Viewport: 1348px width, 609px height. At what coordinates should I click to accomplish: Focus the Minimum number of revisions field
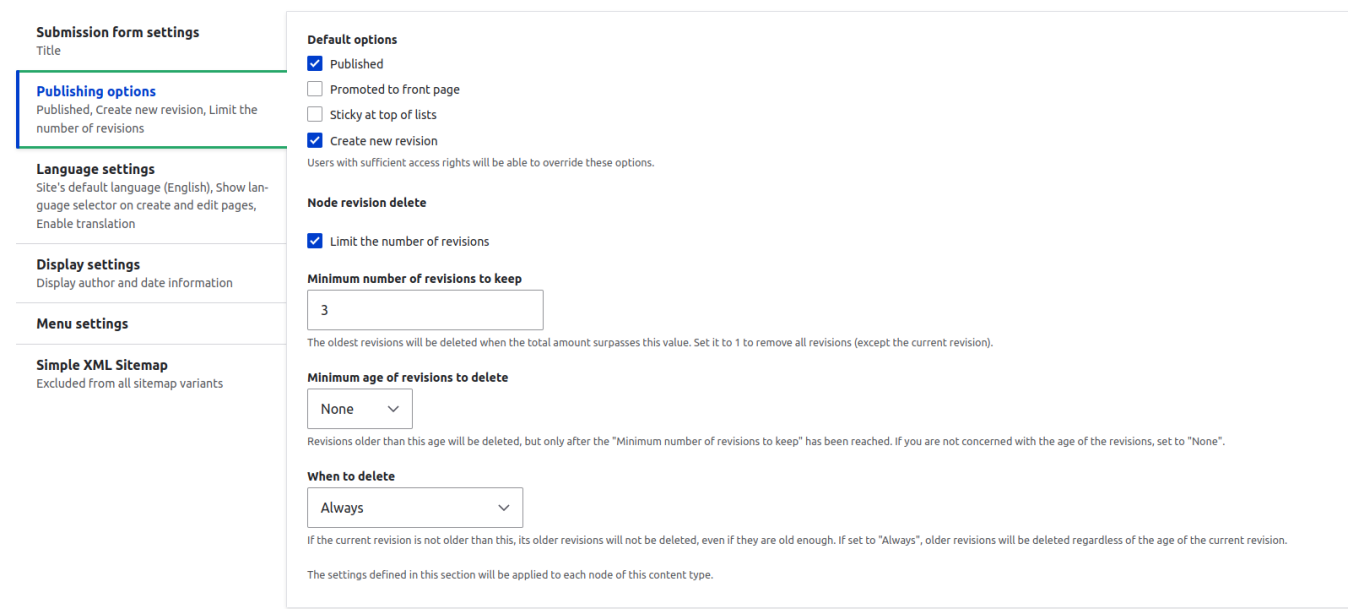(x=425, y=310)
